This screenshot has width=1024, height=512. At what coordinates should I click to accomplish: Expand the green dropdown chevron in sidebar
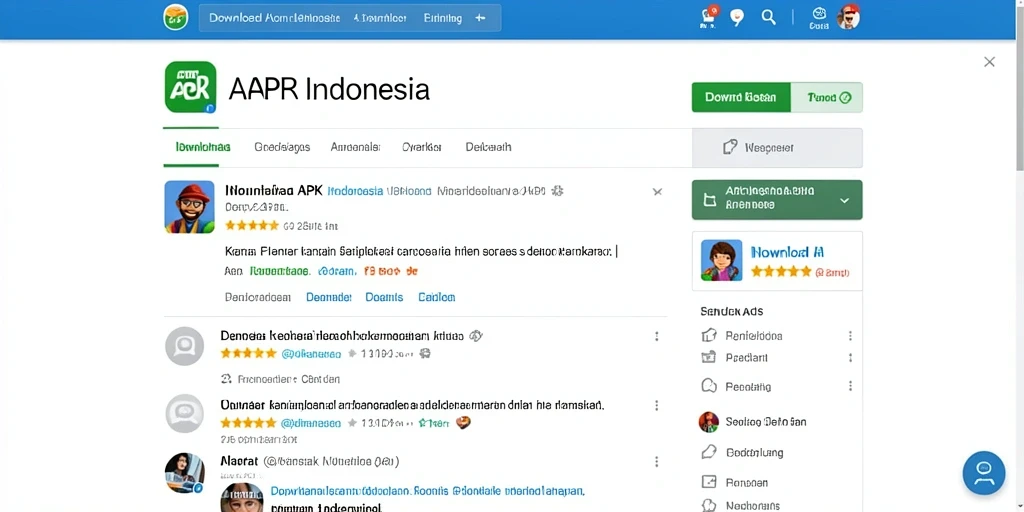click(844, 200)
